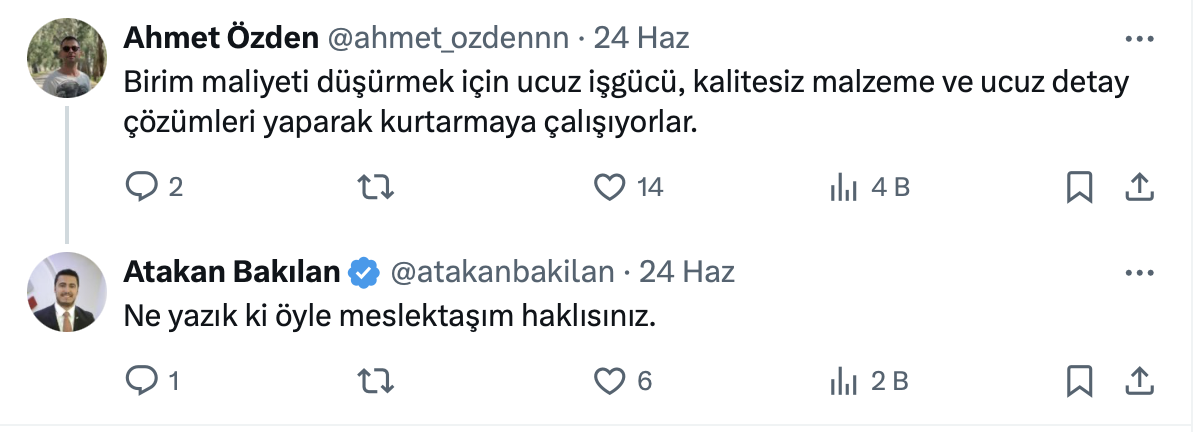Open Ahmet Özden's profile picture
This screenshot has height=432, width=1202.
66,57
